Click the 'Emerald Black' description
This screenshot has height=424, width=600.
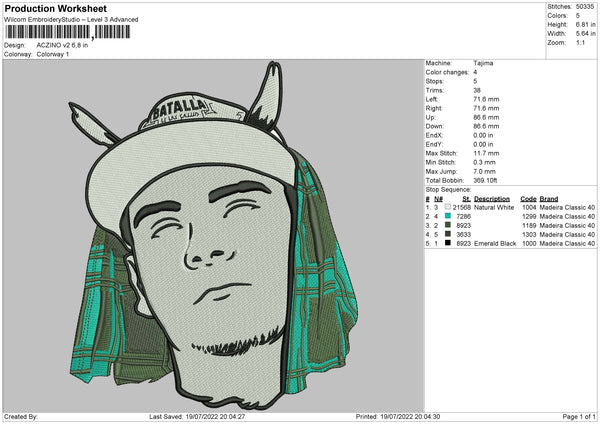[x=495, y=243]
